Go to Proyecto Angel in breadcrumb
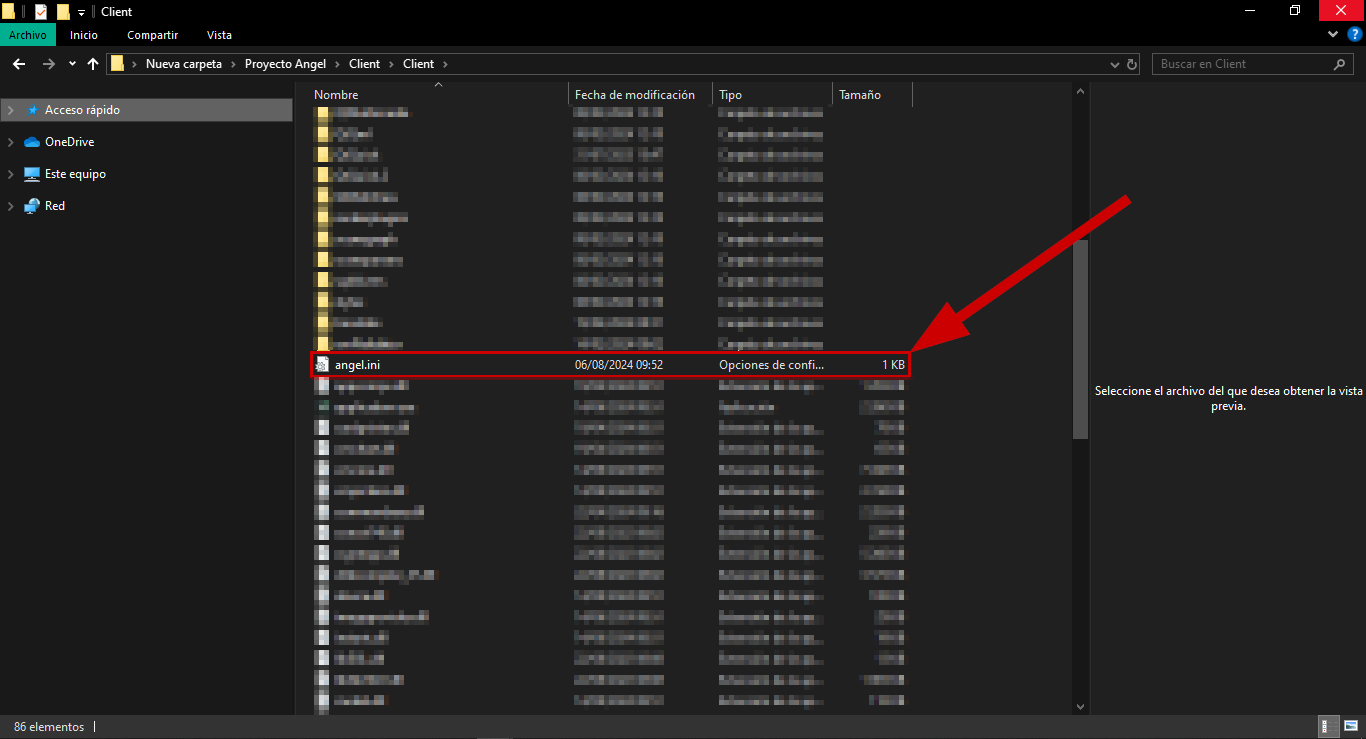The height and width of the screenshot is (739, 1366). pyautogui.click(x=285, y=64)
